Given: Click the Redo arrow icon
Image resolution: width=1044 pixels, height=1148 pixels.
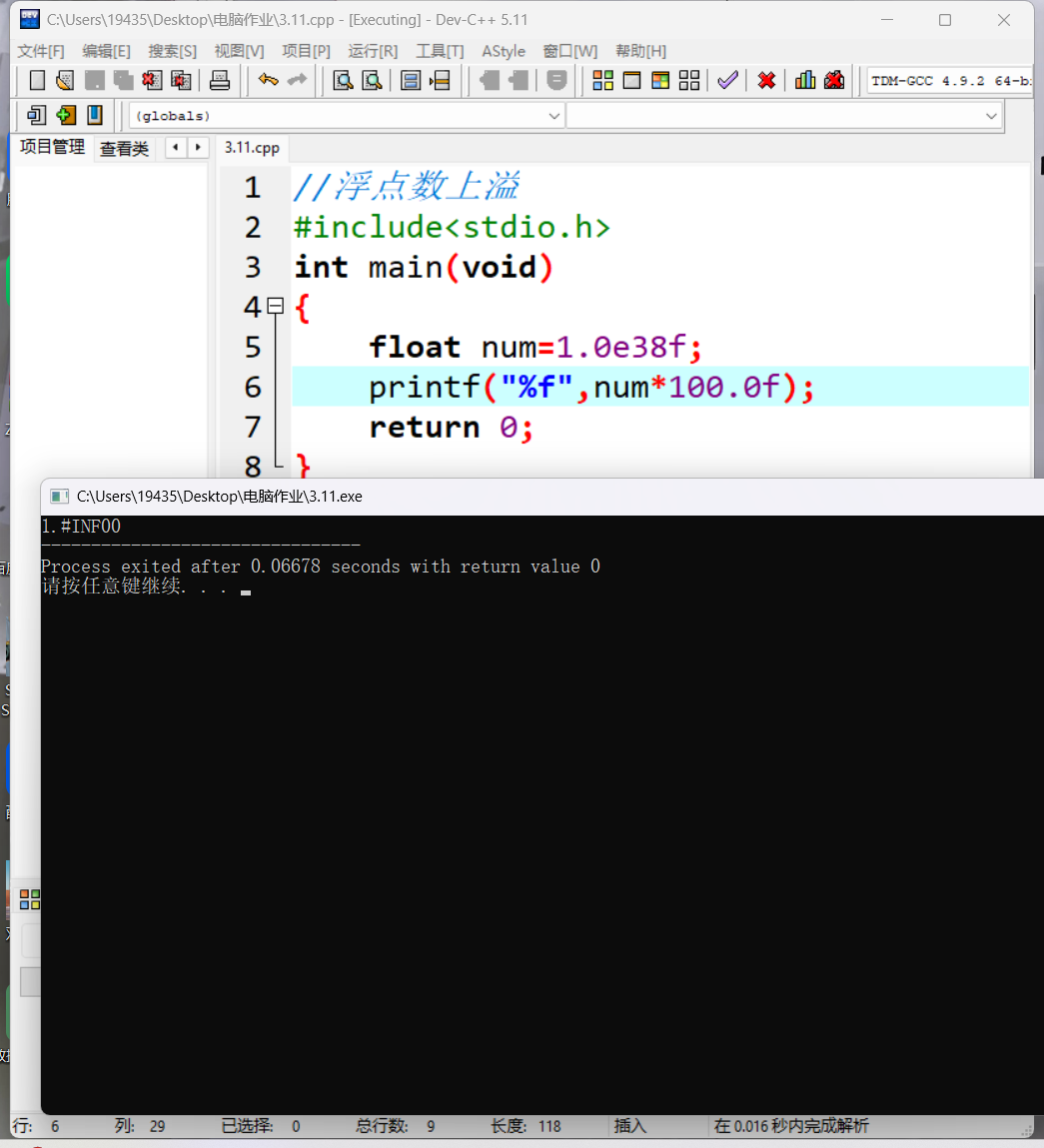Looking at the screenshot, I should 298,80.
